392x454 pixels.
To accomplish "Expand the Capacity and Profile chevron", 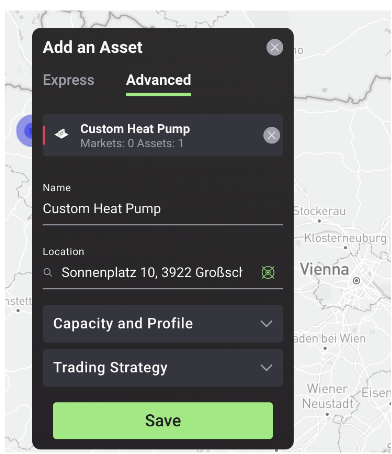I will point(266,324).
